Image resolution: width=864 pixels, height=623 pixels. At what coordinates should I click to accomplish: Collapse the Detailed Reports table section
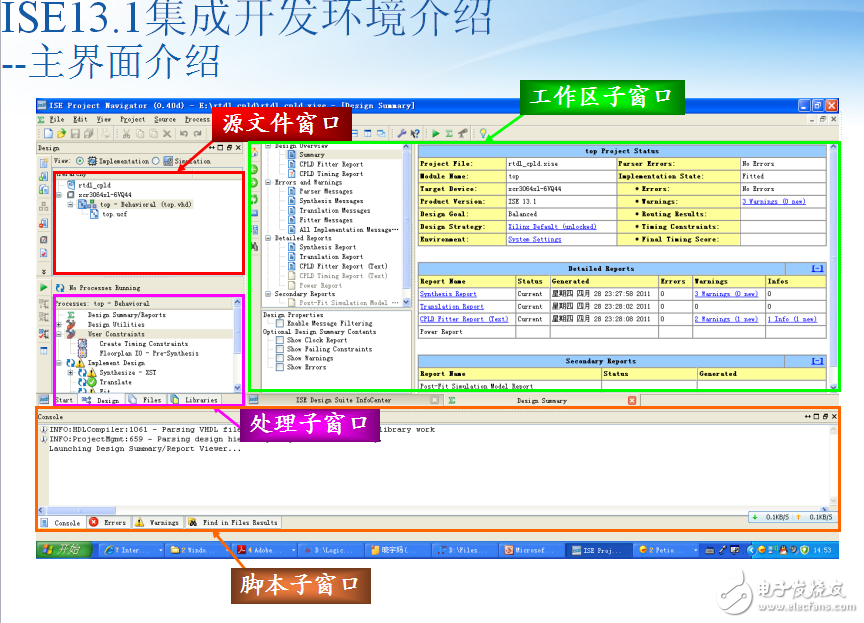817,268
